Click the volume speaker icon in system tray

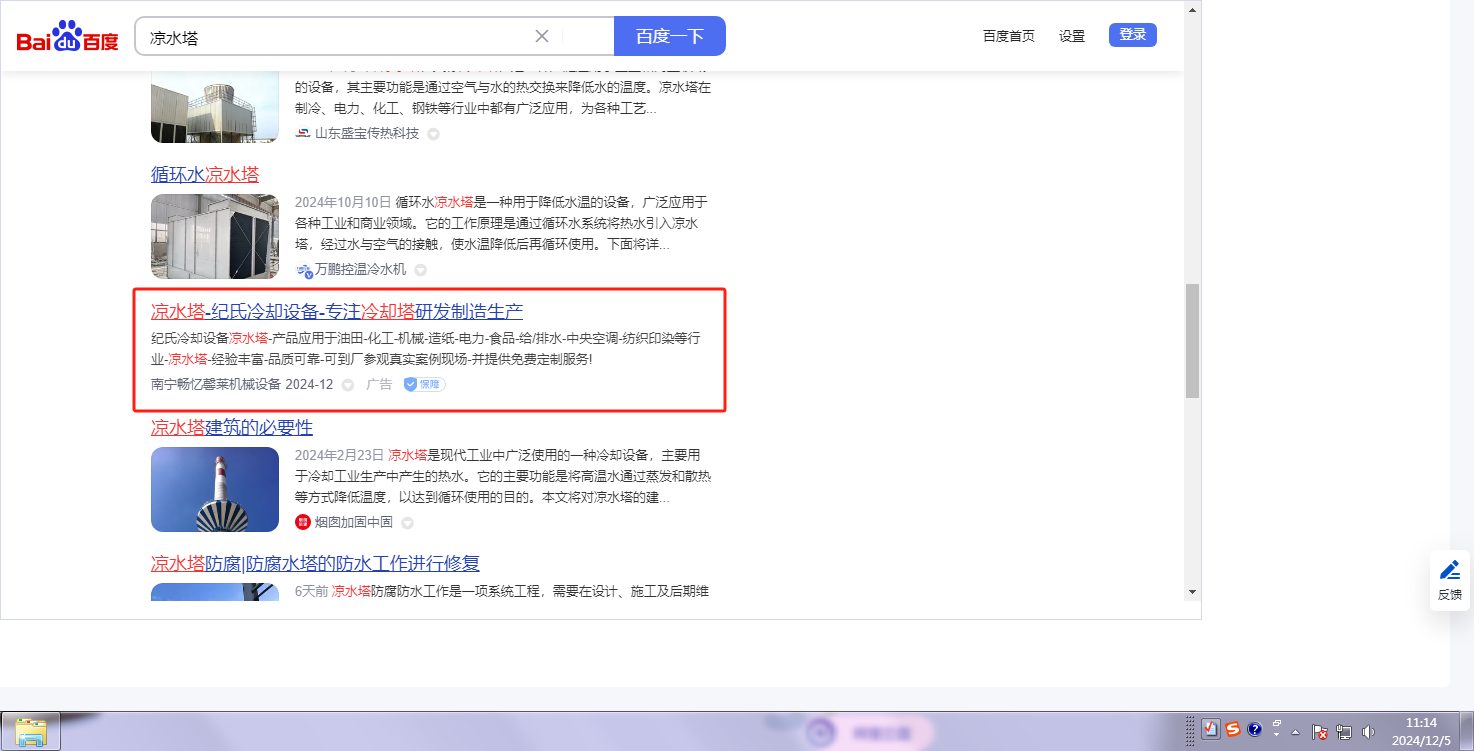tap(1368, 732)
